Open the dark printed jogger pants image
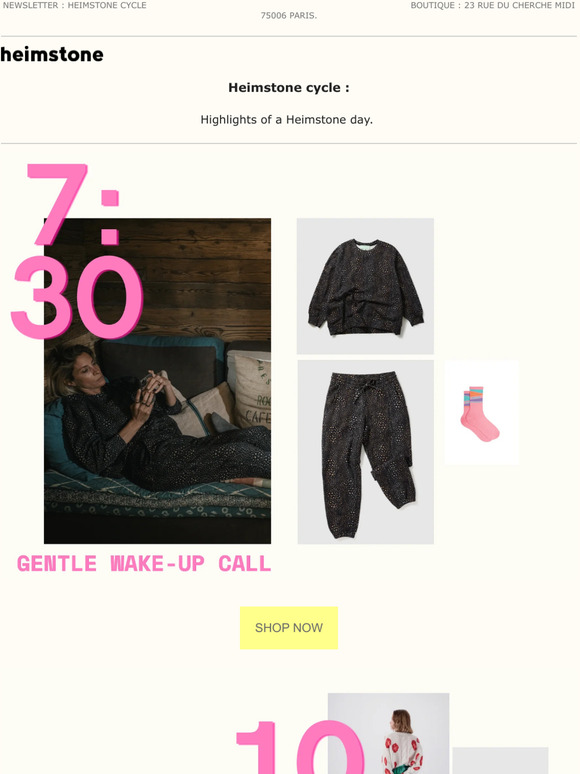The height and width of the screenshot is (774, 580). (x=366, y=452)
